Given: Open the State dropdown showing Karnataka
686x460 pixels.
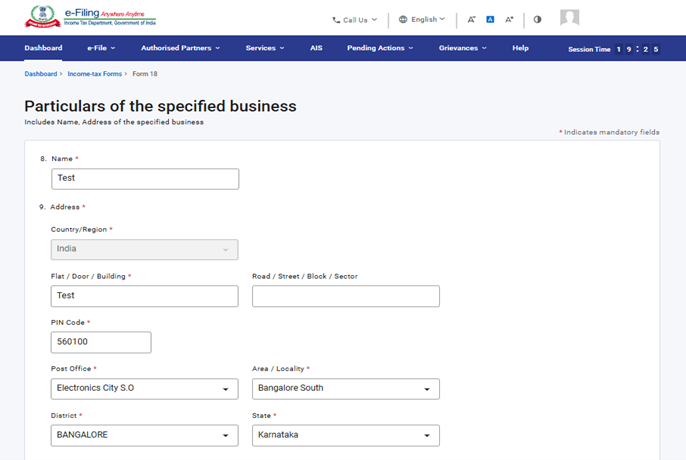Looking at the screenshot, I should [x=345, y=435].
